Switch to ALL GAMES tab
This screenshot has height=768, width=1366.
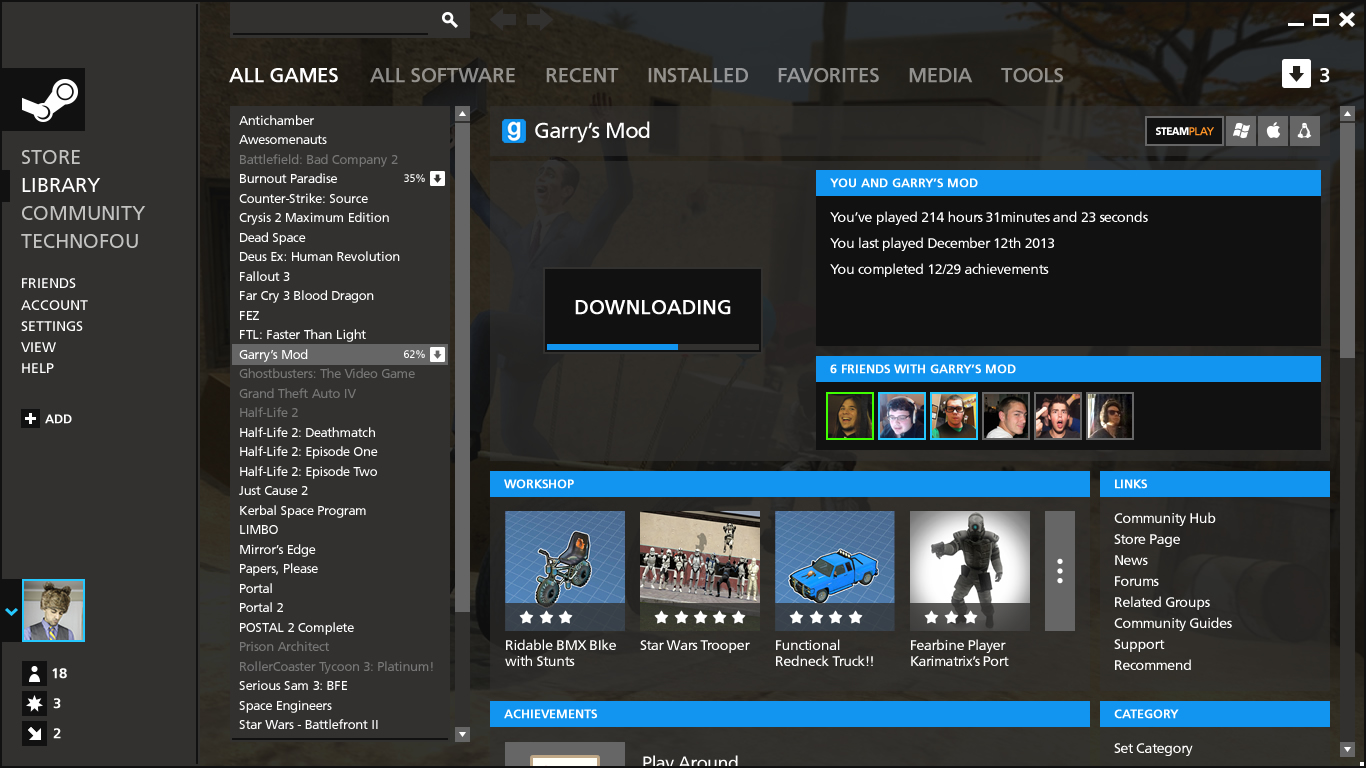click(284, 75)
